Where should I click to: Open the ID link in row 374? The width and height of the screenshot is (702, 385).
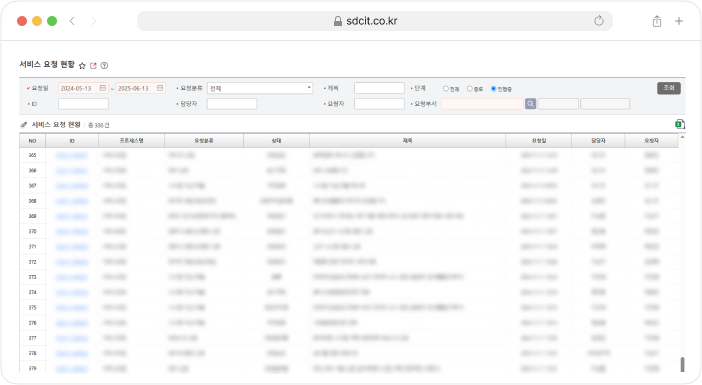[72, 292]
